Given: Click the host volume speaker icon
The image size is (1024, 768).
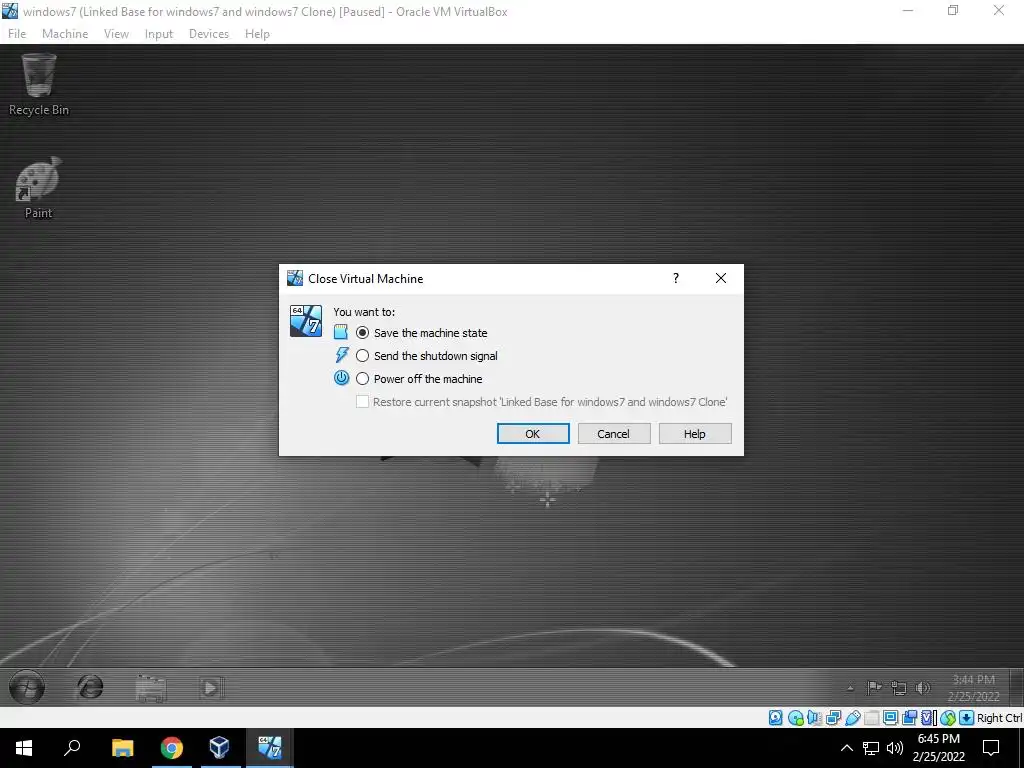Looking at the screenshot, I should click(895, 748).
